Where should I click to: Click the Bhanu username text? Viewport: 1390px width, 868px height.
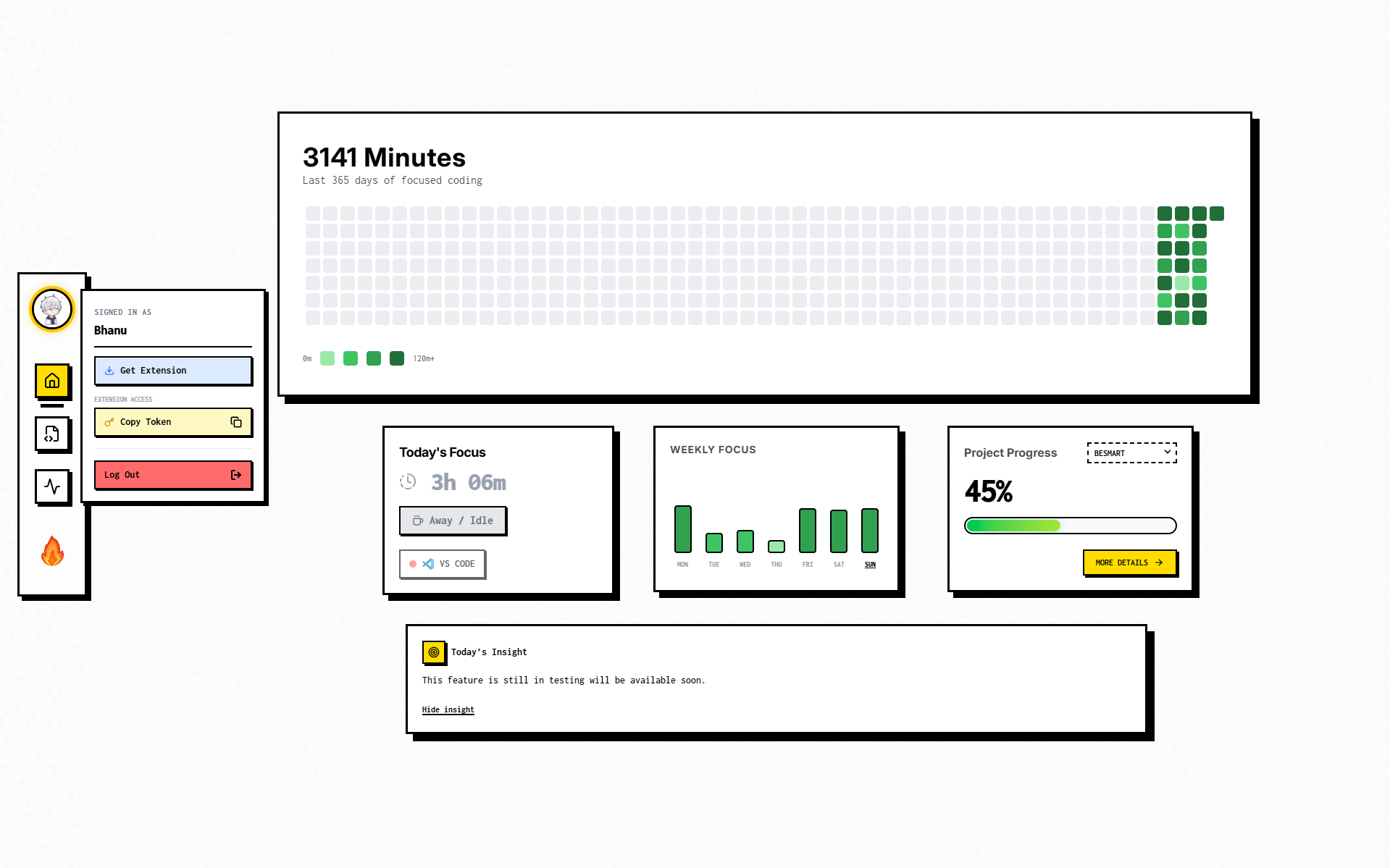click(110, 330)
